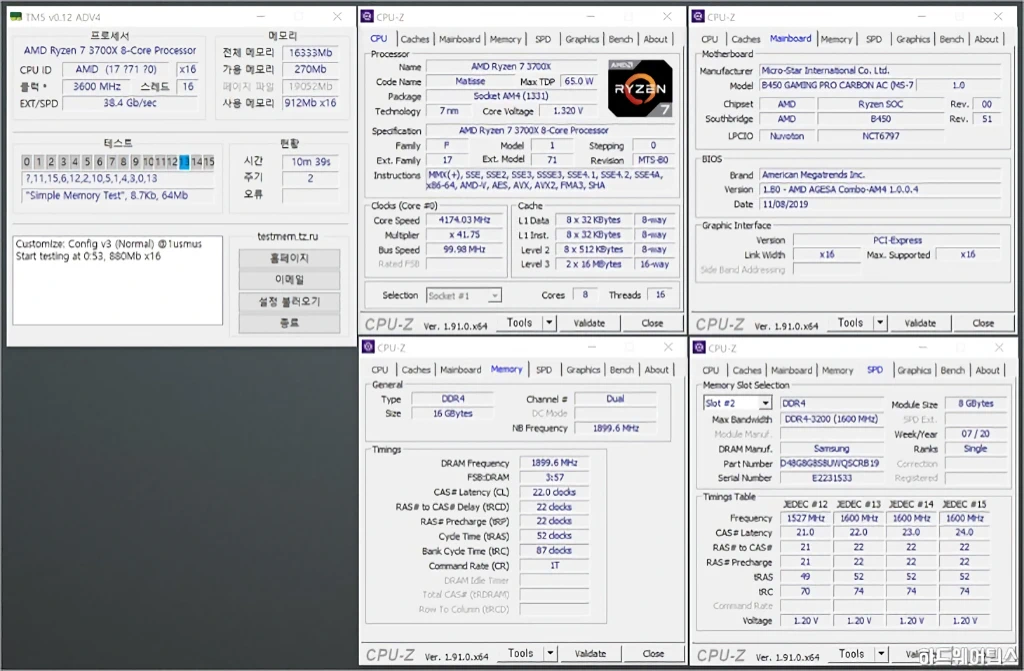Click test cell 0 in TM5 test row
1024x671 pixels.
26,161
